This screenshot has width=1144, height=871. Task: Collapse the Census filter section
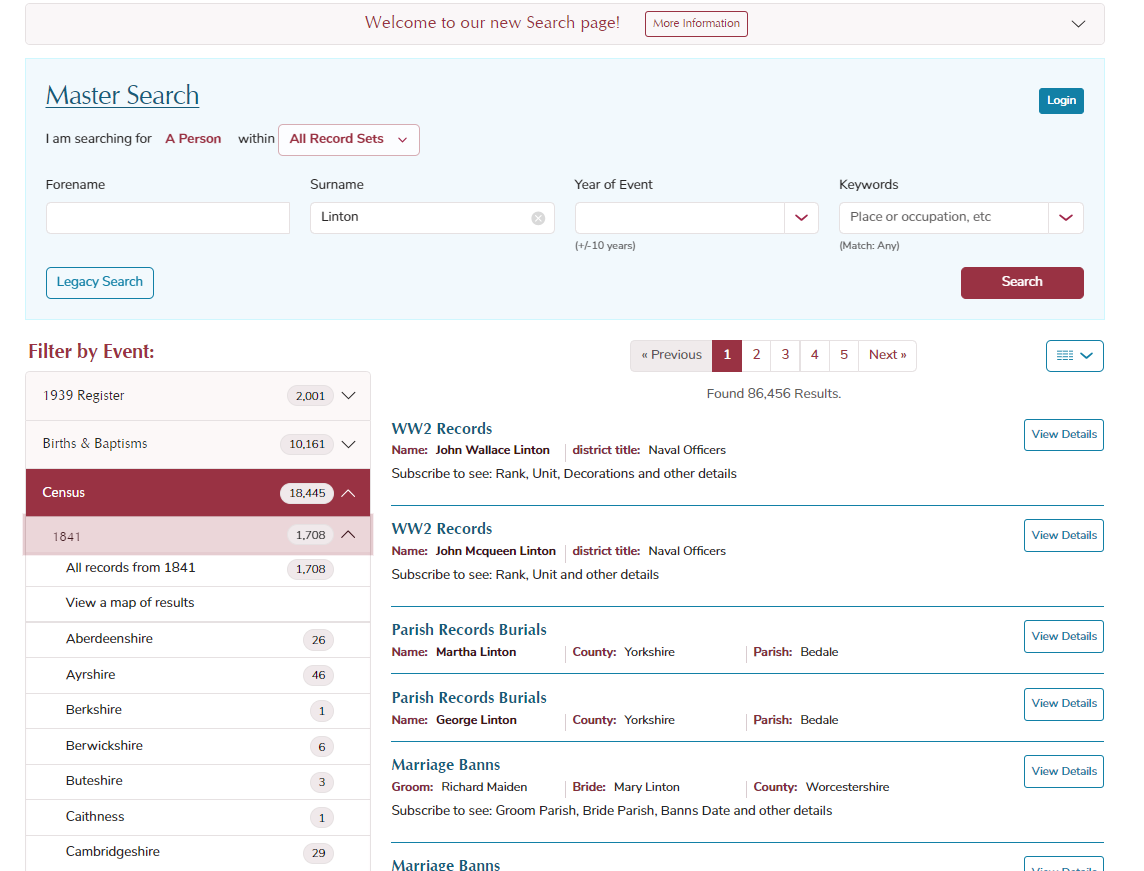(x=348, y=492)
